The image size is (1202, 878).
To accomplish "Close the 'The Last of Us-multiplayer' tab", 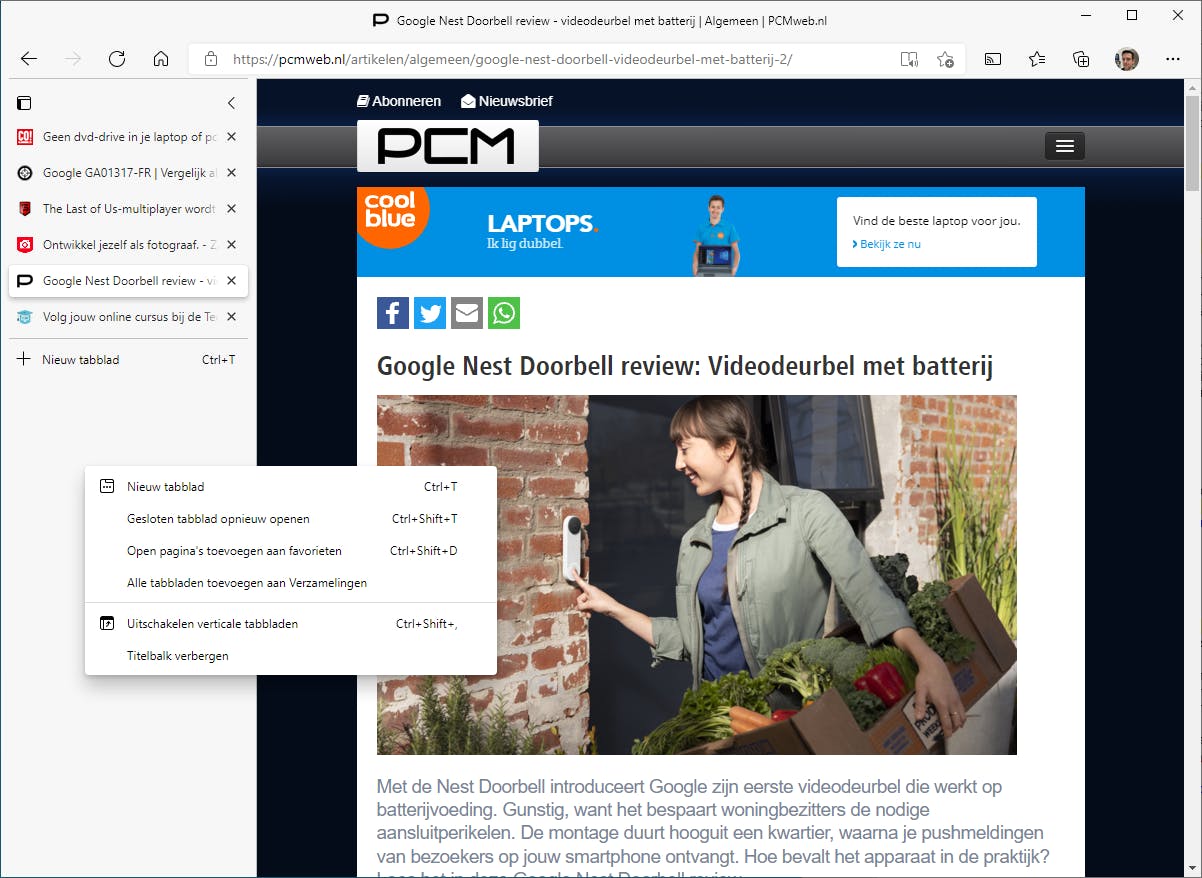I will [x=231, y=209].
